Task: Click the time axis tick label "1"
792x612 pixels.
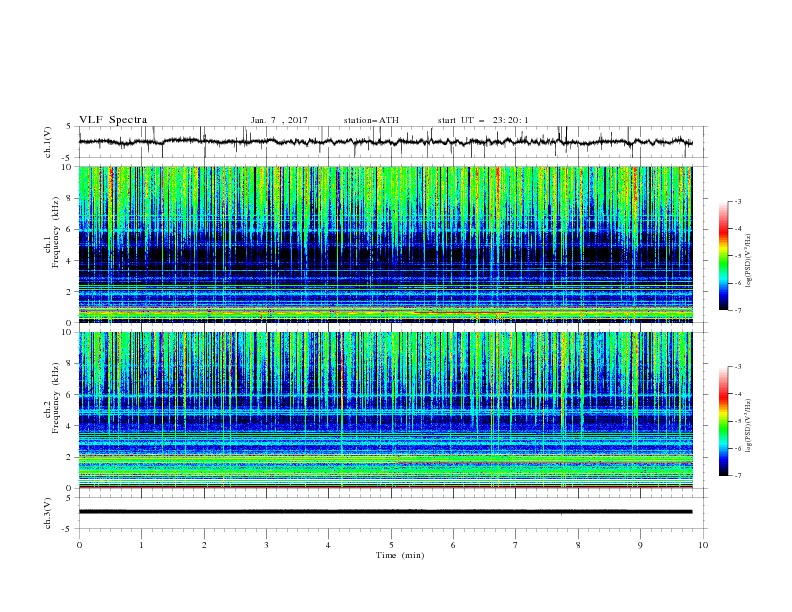Action: coord(141,545)
